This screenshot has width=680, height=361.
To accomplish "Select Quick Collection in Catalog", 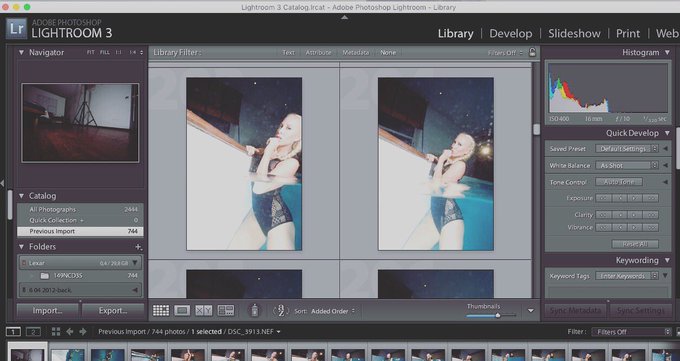I will coord(80,220).
